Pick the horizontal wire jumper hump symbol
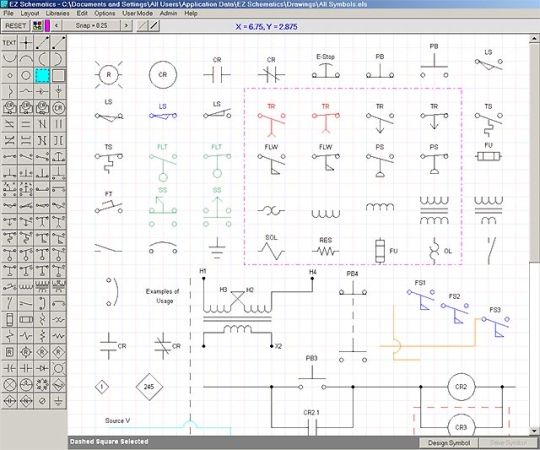 (x=25, y=92)
